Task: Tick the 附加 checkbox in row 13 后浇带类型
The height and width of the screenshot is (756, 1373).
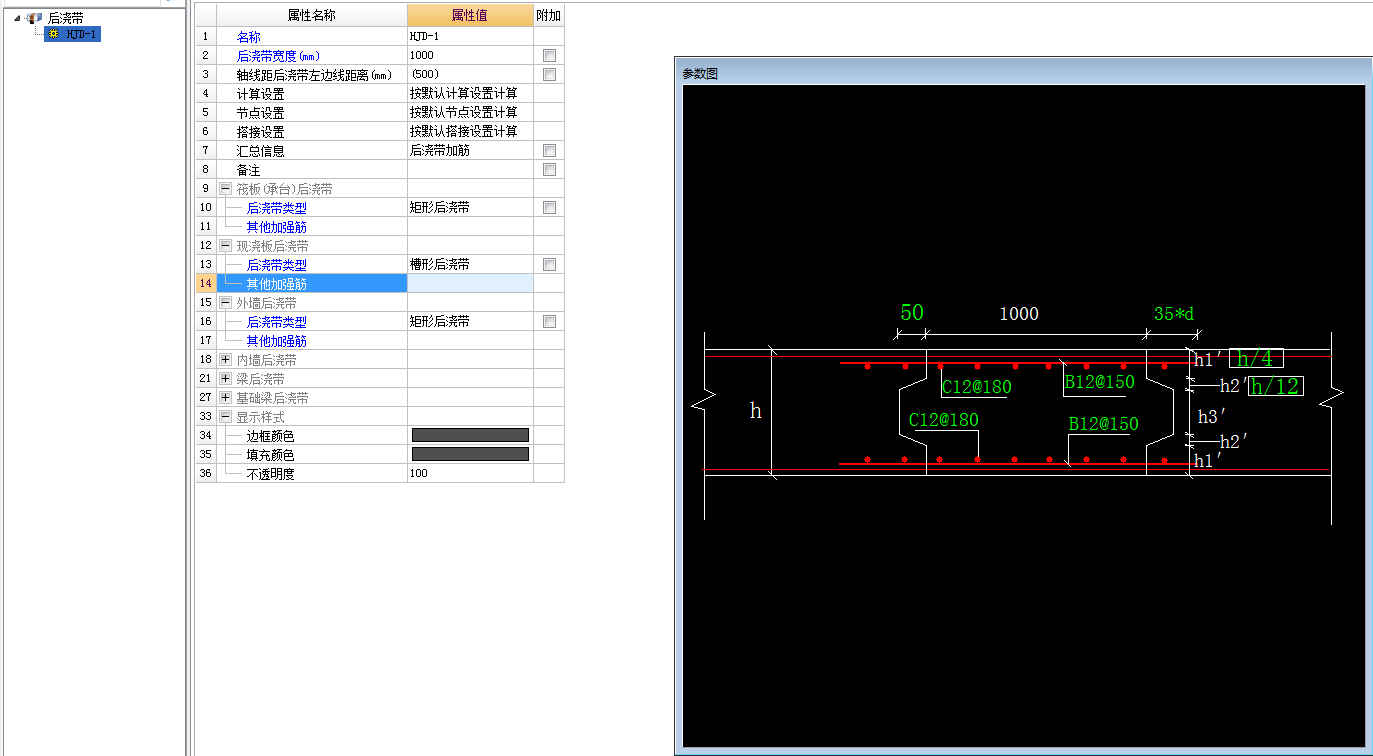Action: click(549, 264)
